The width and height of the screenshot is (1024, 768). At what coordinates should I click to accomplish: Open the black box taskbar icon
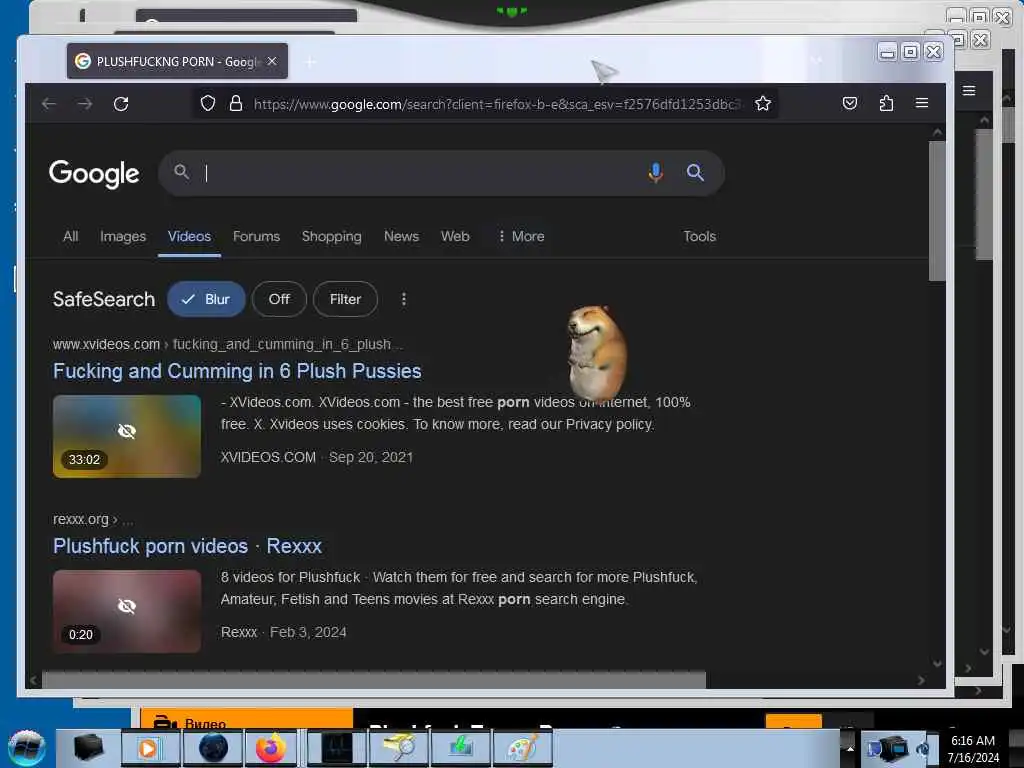(x=88, y=748)
